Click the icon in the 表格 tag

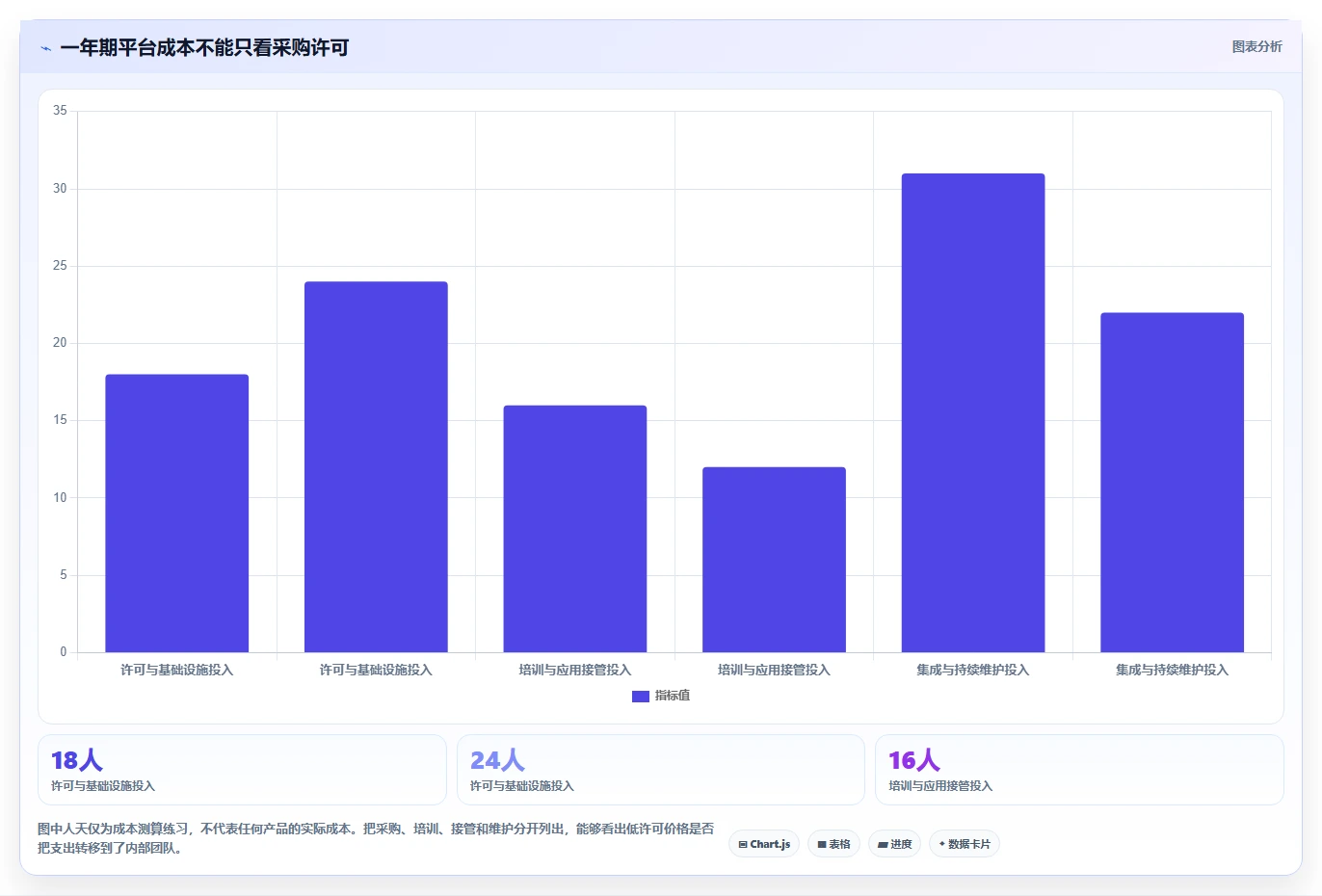822,845
